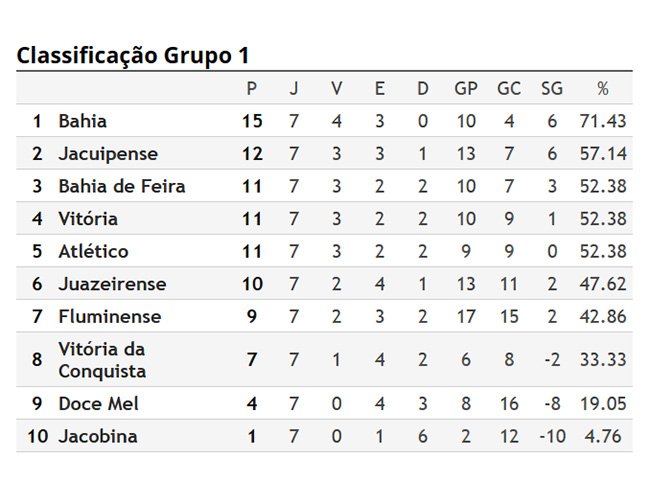Select the GC column header

509,88
